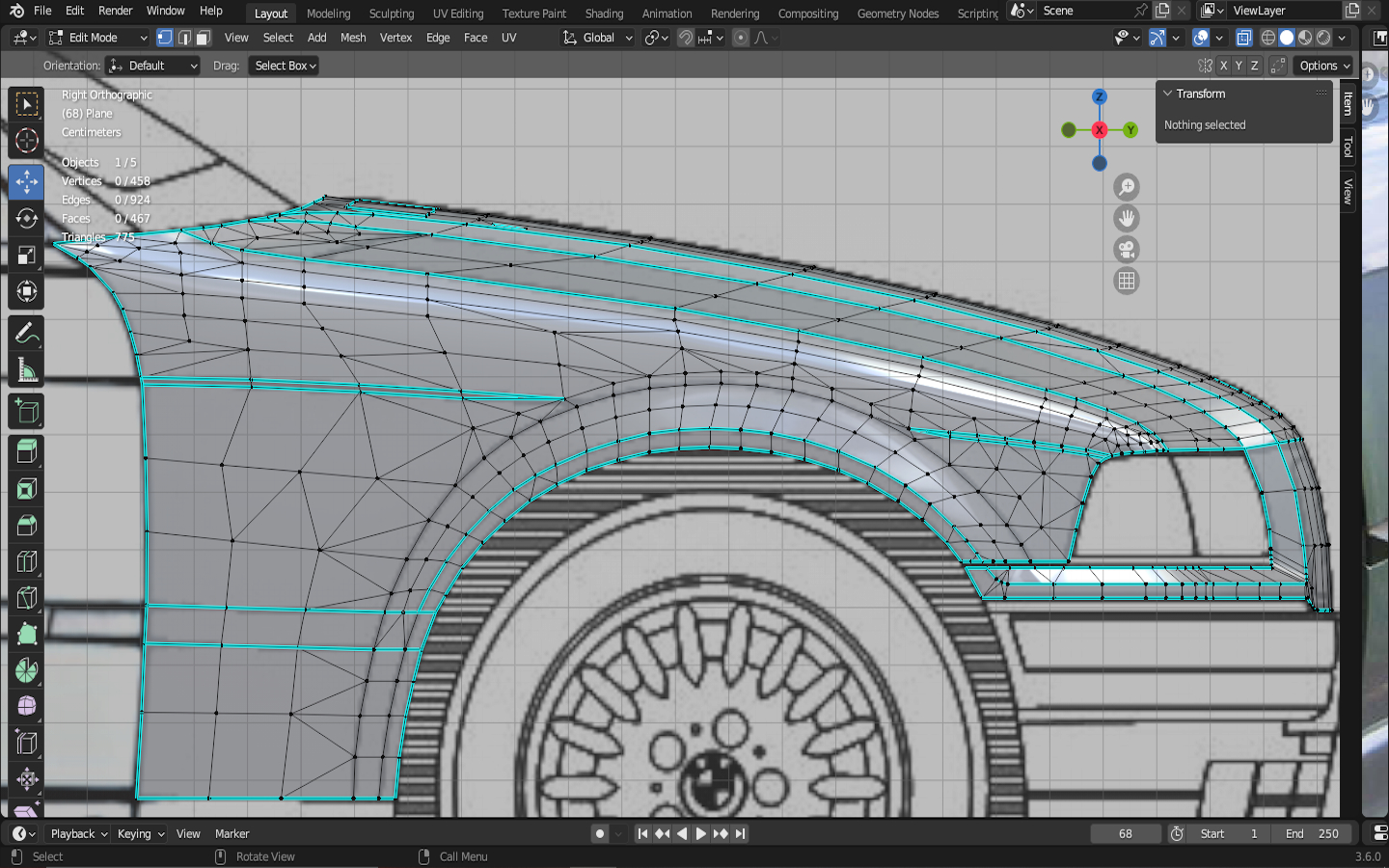This screenshot has height=868, width=1389.
Task: Switch to face select mode
Action: click(203, 38)
